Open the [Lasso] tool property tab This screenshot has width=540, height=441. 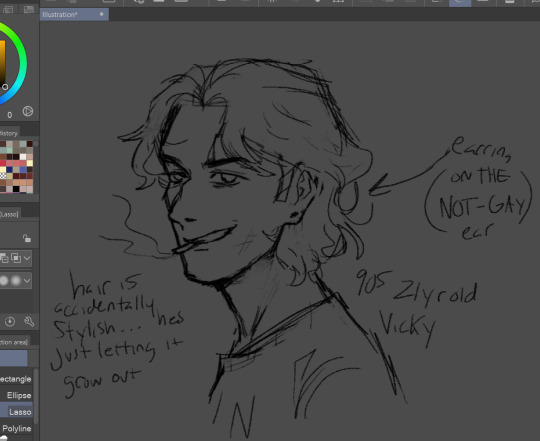(9, 214)
